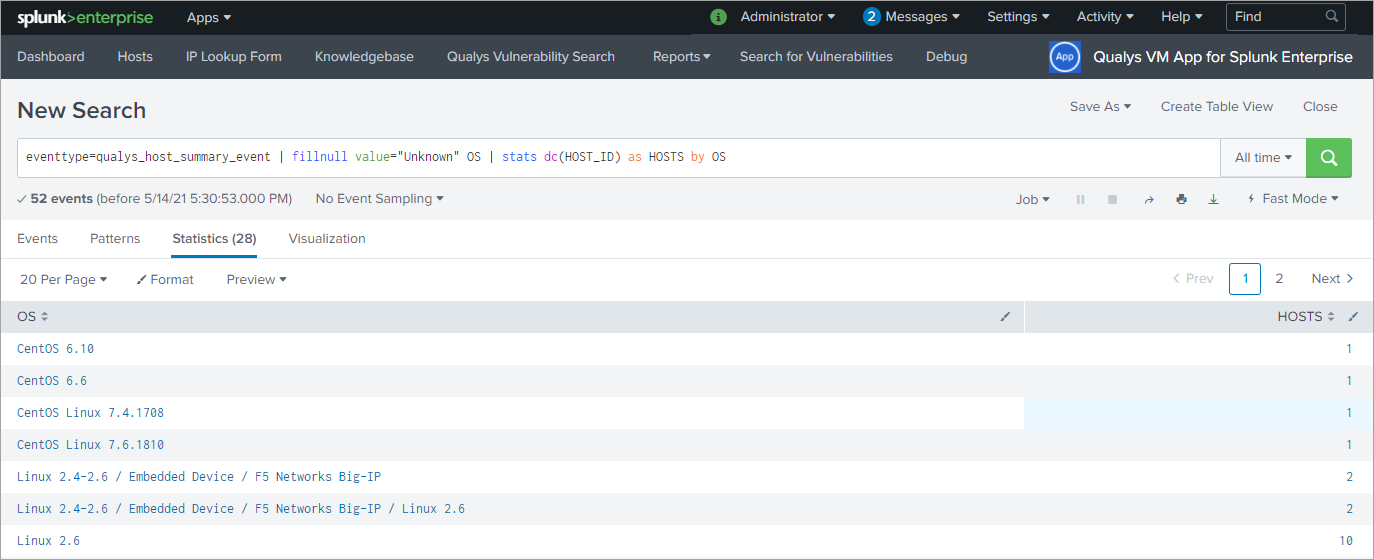Click the Next page link

tap(1333, 279)
